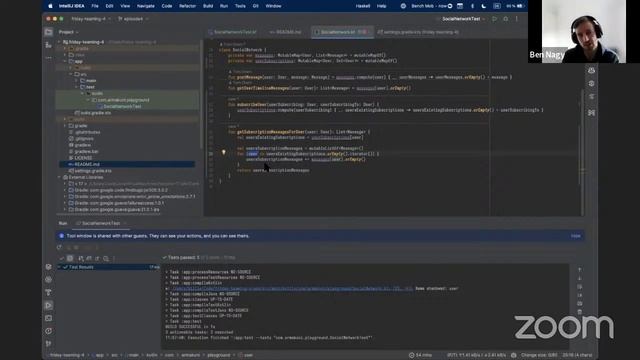Toggle the Do Not Disturb moon icon
The width and height of the screenshot is (640, 360).
click(484, 6)
